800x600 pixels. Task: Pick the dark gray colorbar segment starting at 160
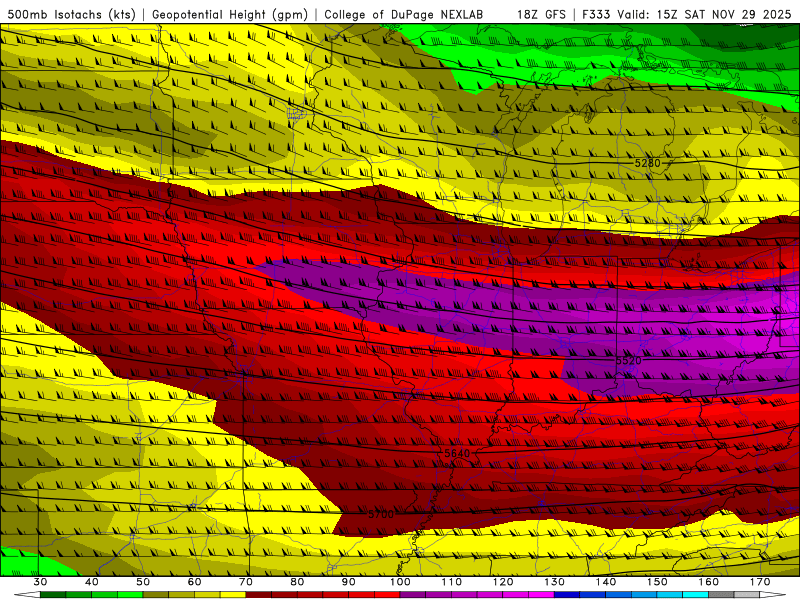[721, 595]
